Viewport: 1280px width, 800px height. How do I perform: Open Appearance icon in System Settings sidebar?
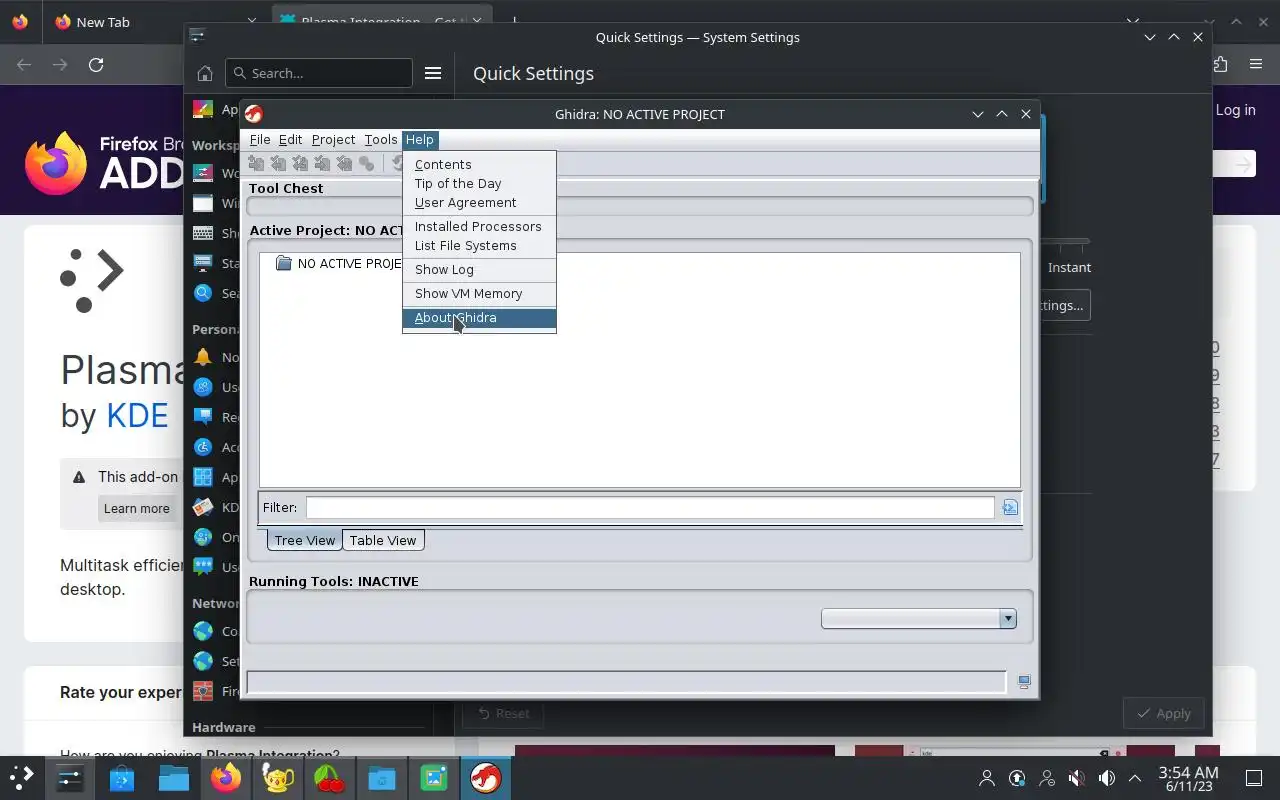(x=203, y=110)
